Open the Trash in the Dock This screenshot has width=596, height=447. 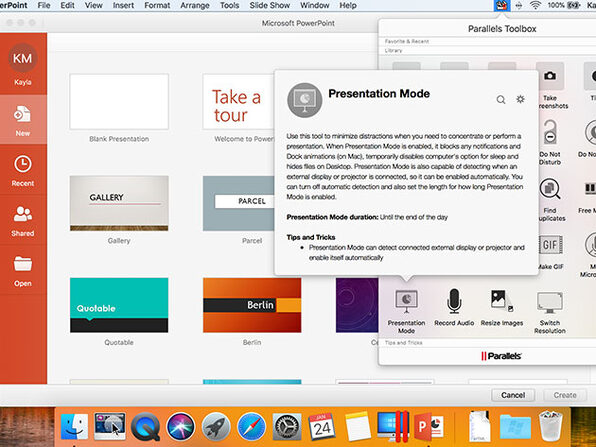click(550, 426)
